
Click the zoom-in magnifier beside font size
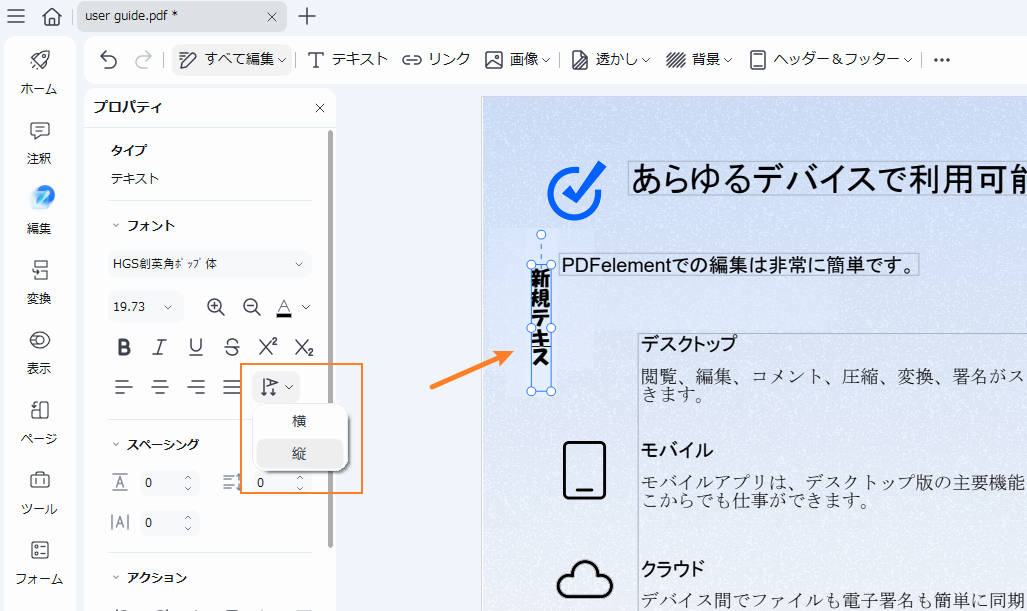[216, 307]
